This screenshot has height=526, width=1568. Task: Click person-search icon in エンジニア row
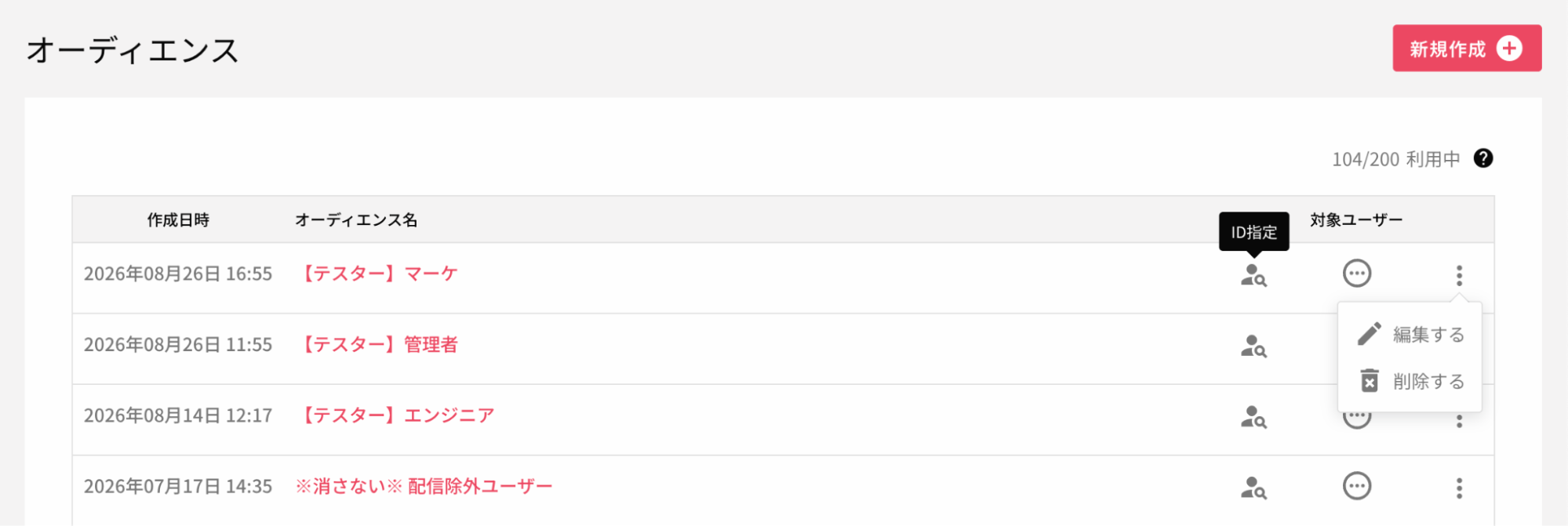[x=1253, y=416]
